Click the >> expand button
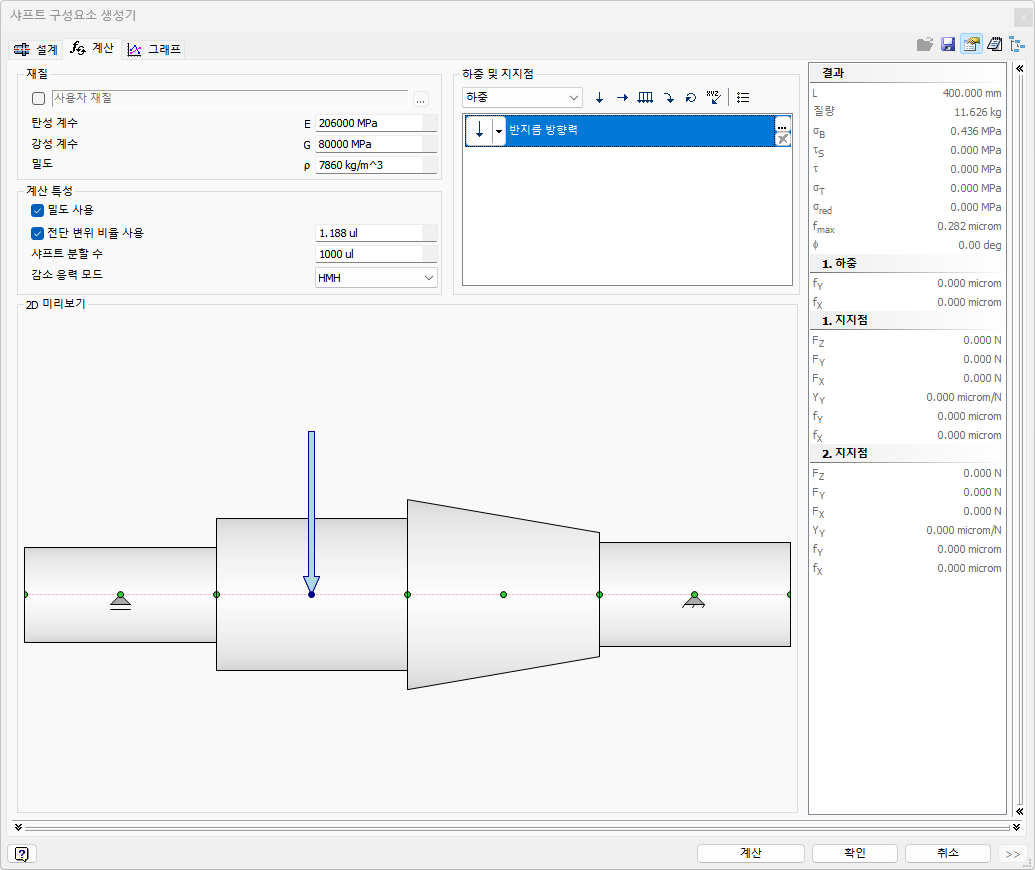This screenshot has width=1035, height=870. pos(1013,854)
